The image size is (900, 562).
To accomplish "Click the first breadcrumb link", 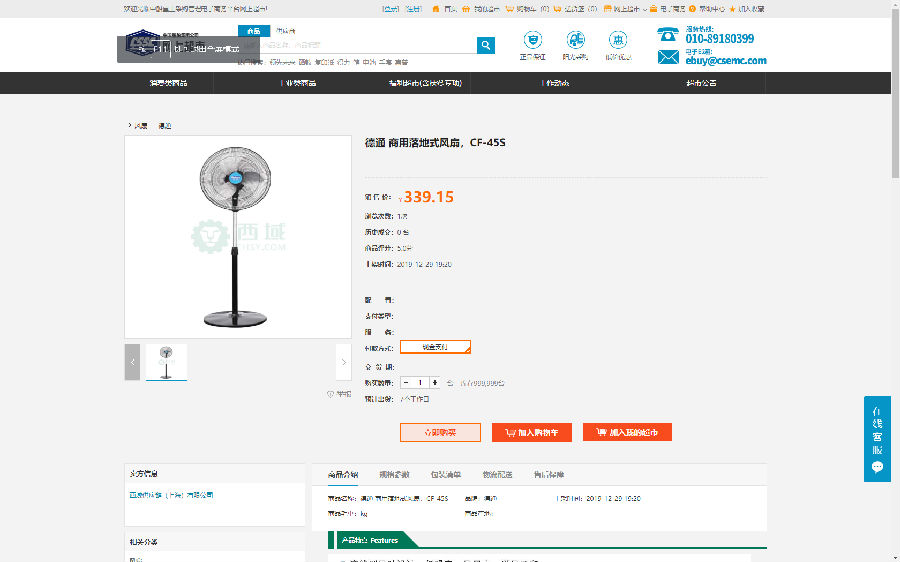I will pos(141,126).
